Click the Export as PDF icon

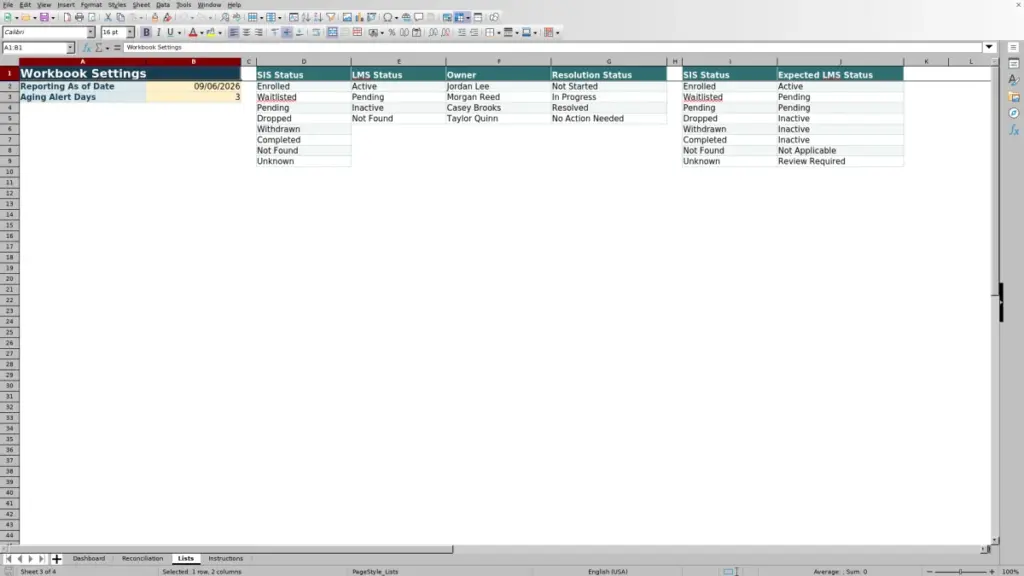click(67, 17)
